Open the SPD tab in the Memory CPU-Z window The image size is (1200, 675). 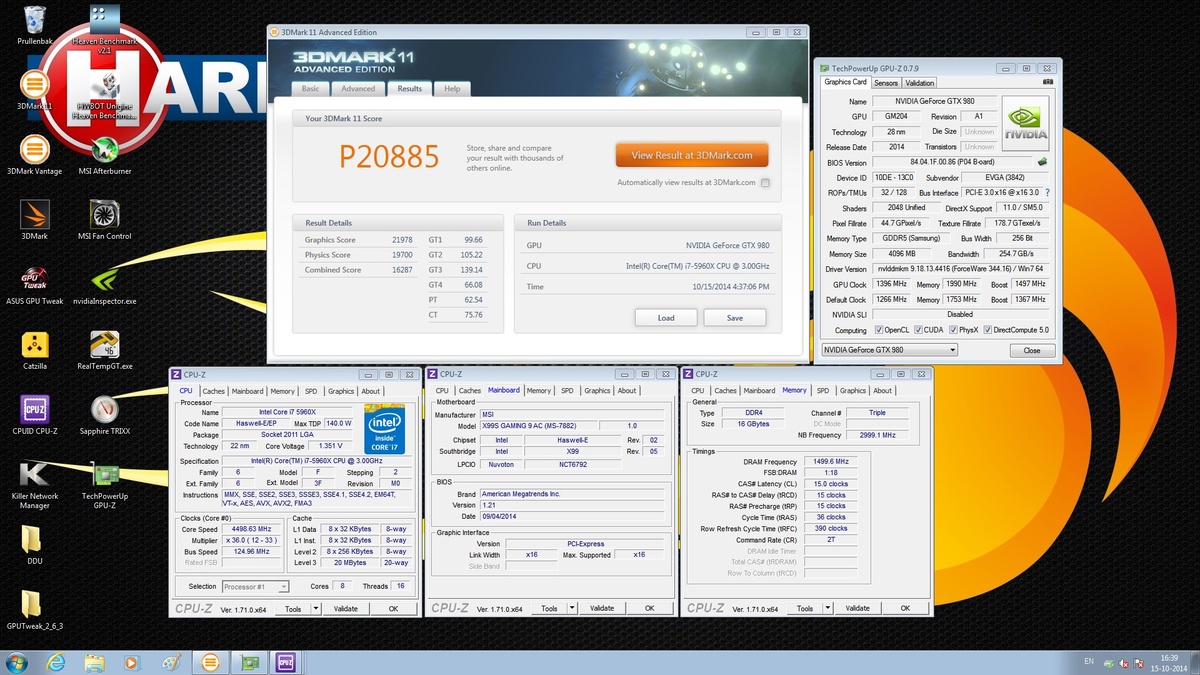click(822, 391)
